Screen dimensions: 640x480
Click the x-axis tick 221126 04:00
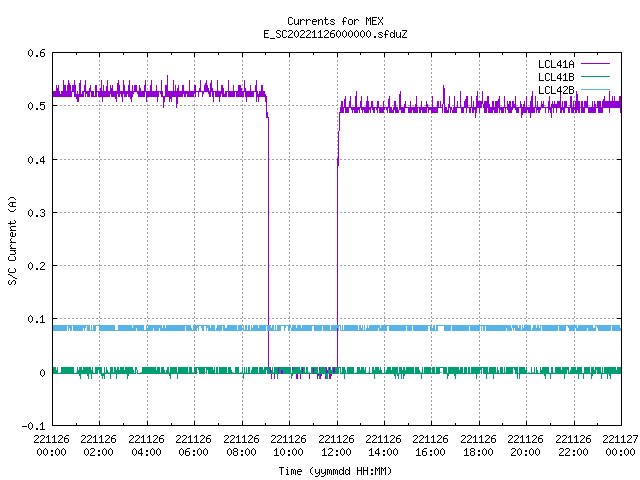[x=146, y=446]
